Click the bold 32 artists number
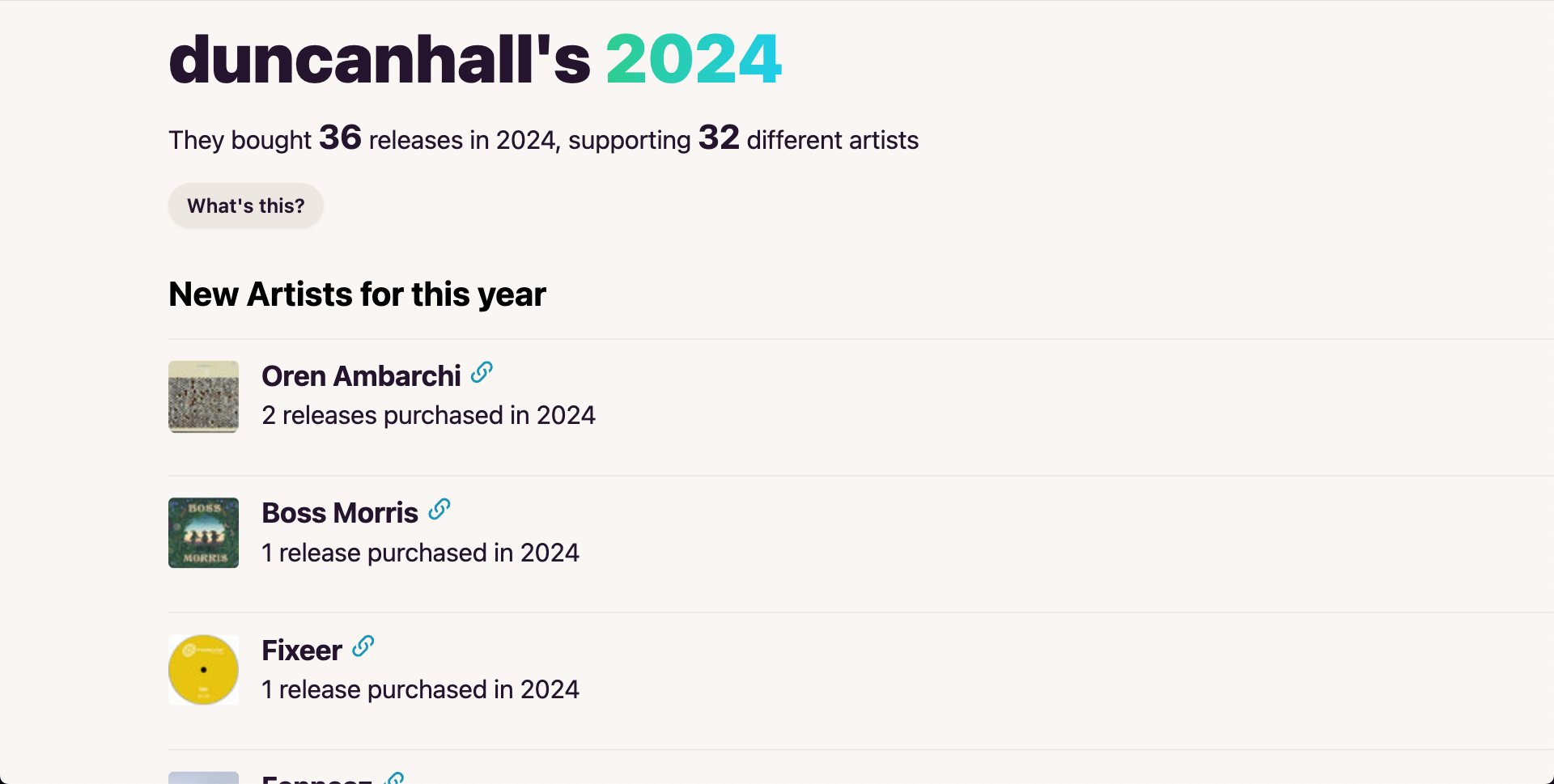 coord(719,138)
